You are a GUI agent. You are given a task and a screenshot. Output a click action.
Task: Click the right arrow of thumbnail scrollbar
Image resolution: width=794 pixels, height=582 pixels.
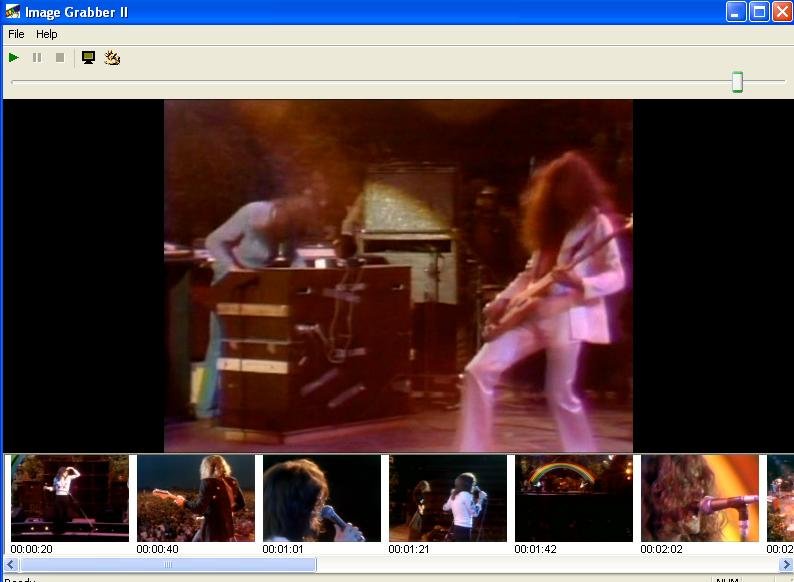786,564
